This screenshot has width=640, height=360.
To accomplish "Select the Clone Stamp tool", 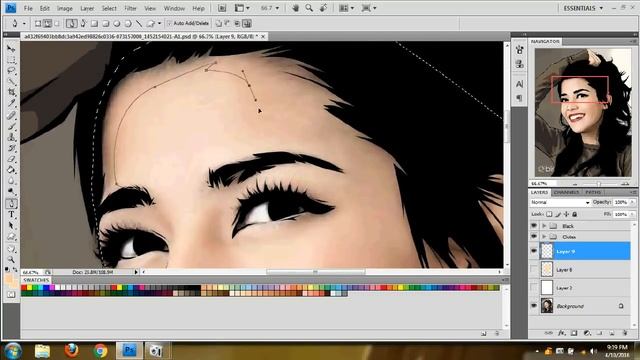I will tap(11, 137).
